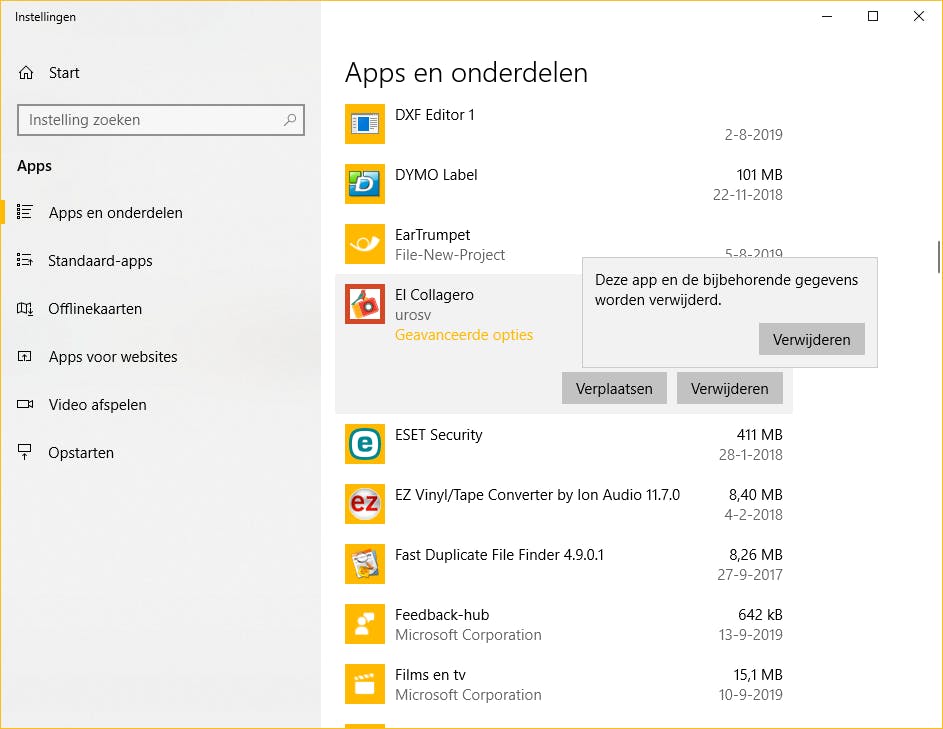Close the Instellingen window
The width and height of the screenshot is (943, 729).
click(918, 16)
